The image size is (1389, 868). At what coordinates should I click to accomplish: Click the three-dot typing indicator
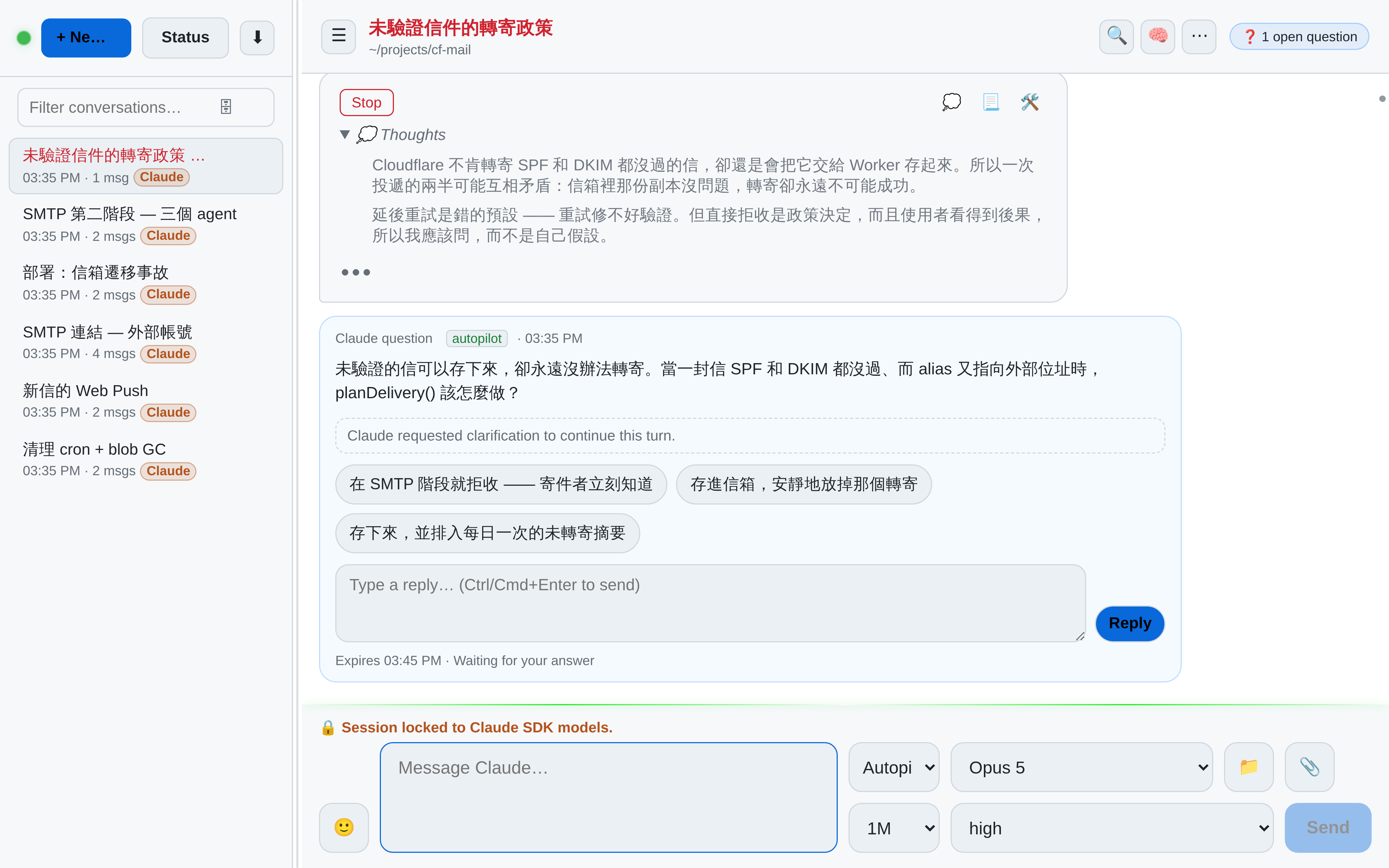point(356,272)
